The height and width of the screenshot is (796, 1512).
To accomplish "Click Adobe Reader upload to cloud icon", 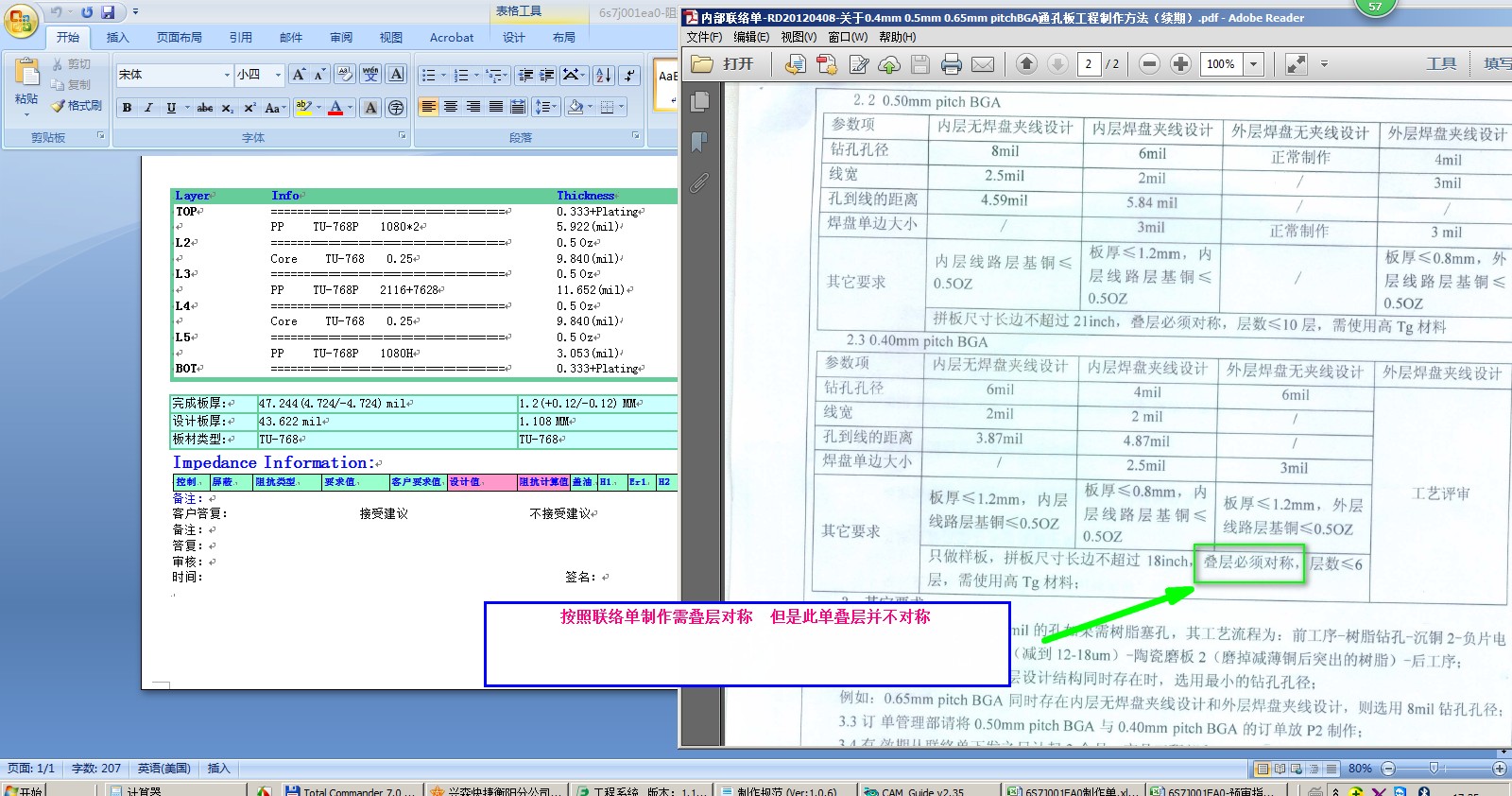I will pos(889,64).
